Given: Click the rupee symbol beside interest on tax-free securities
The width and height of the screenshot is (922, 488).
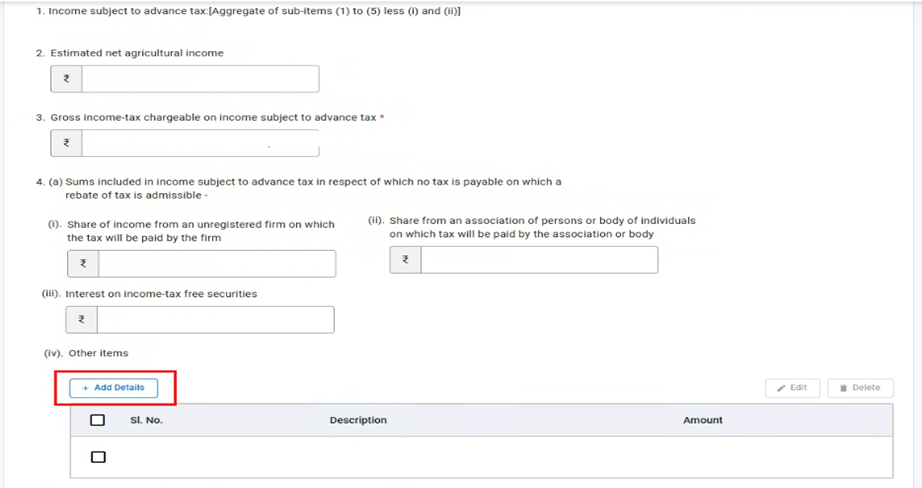Looking at the screenshot, I should (81, 320).
